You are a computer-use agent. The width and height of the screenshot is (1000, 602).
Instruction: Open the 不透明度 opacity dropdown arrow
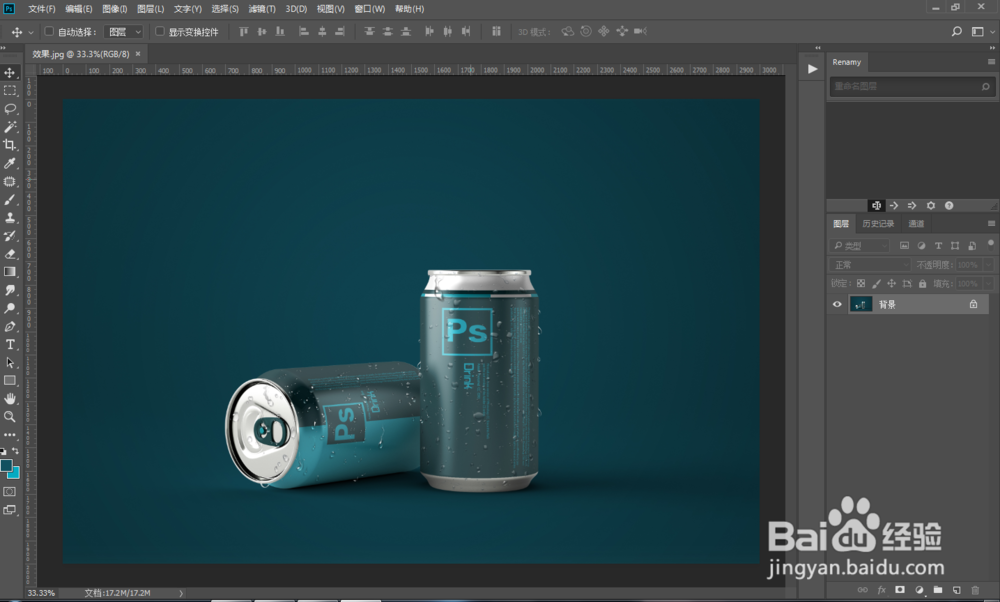pyautogui.click(x=988, y=265)
